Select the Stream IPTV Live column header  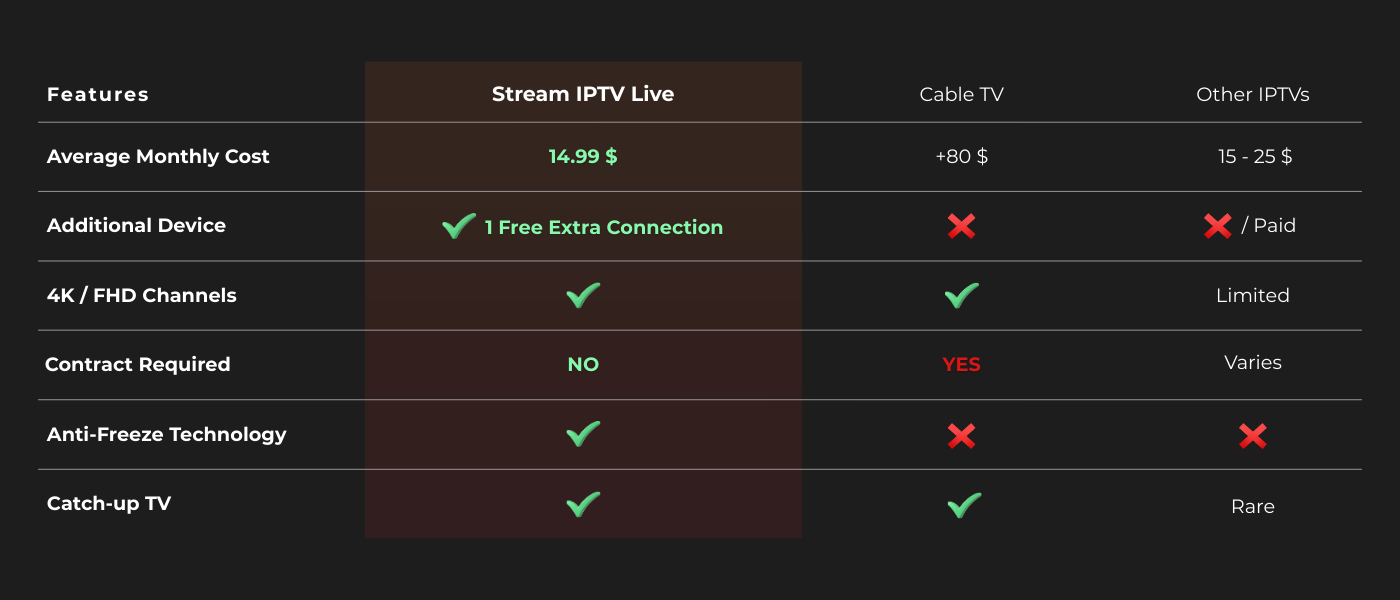pos(583,94)
